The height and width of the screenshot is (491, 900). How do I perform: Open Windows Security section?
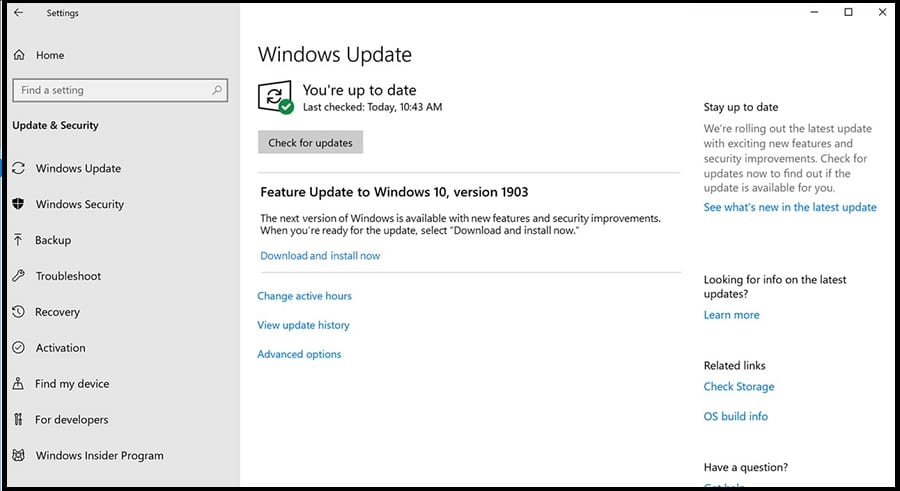tap(80, 204)
